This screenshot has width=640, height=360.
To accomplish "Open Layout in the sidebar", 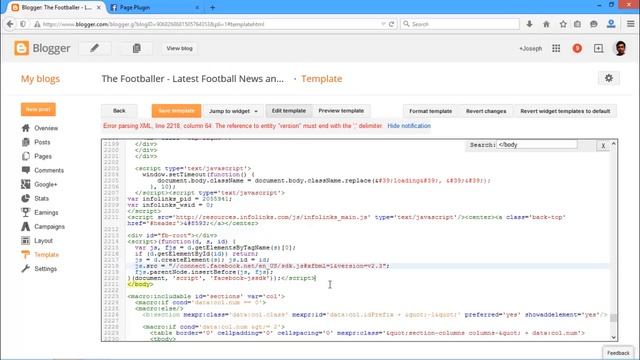I will 43,241.
